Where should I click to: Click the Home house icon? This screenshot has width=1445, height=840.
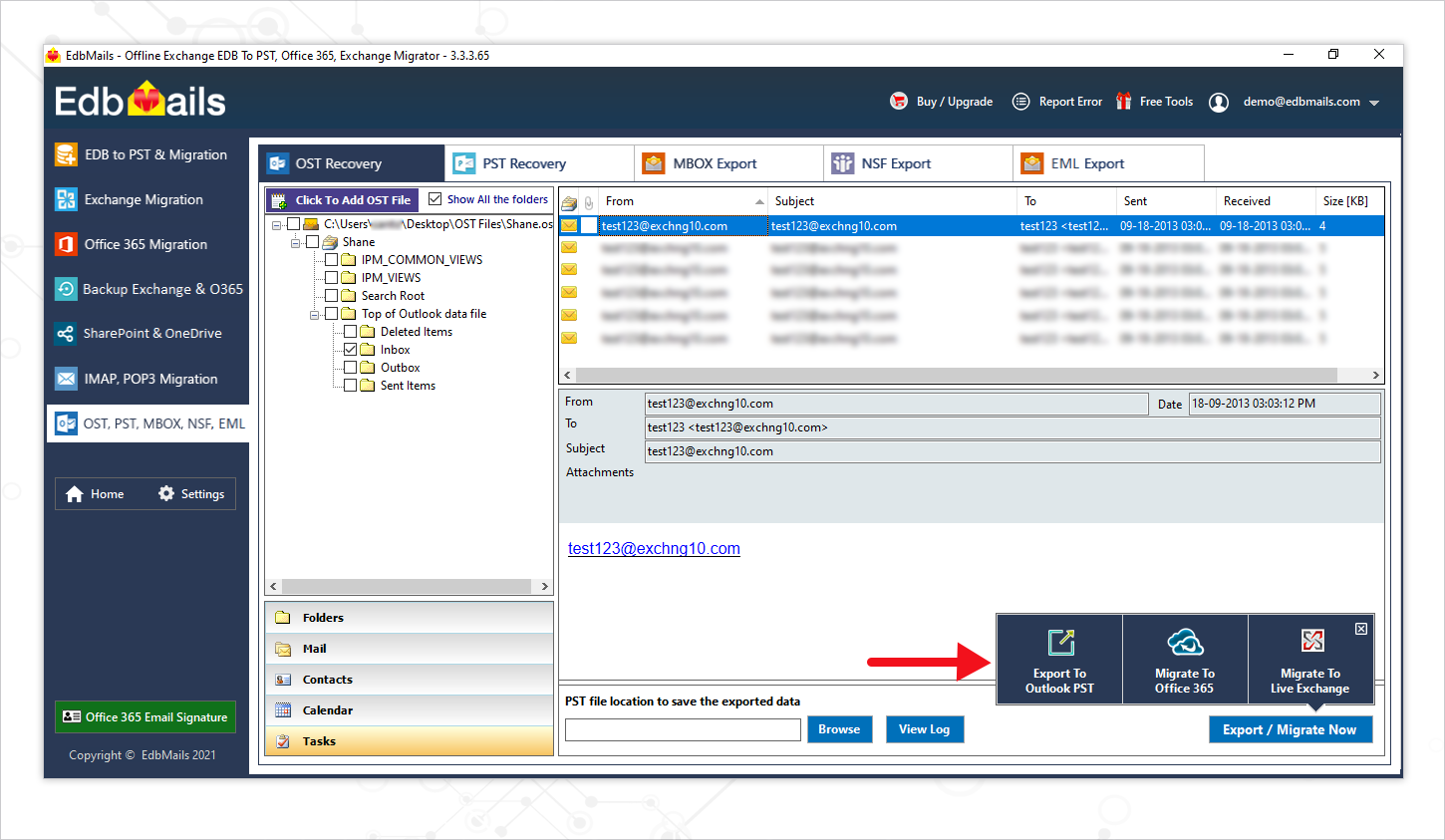click(75, 494)
